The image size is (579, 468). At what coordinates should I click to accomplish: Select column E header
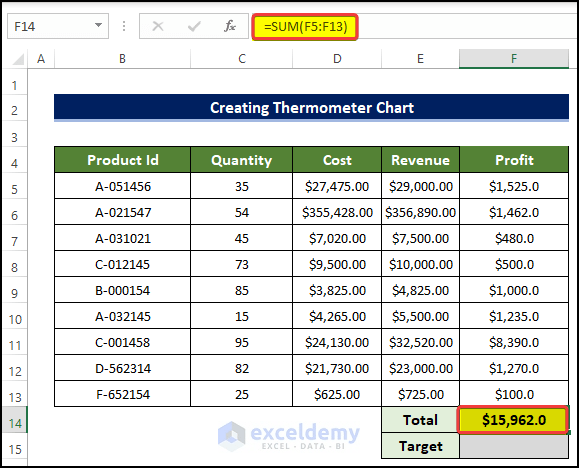pos(420,59)
